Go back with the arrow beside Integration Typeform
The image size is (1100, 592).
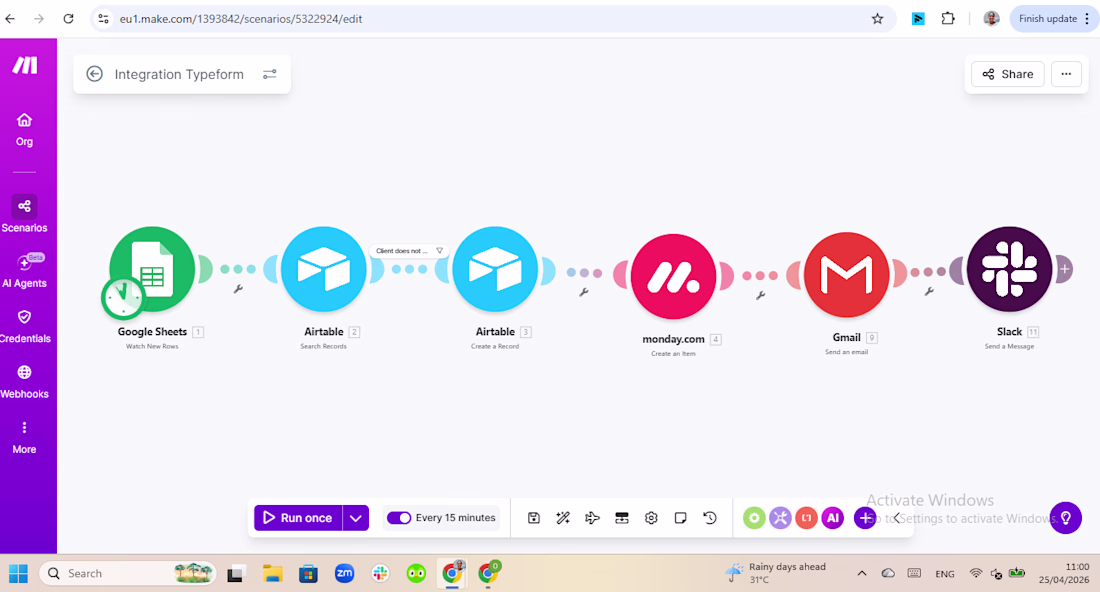[x=95, y=74]
